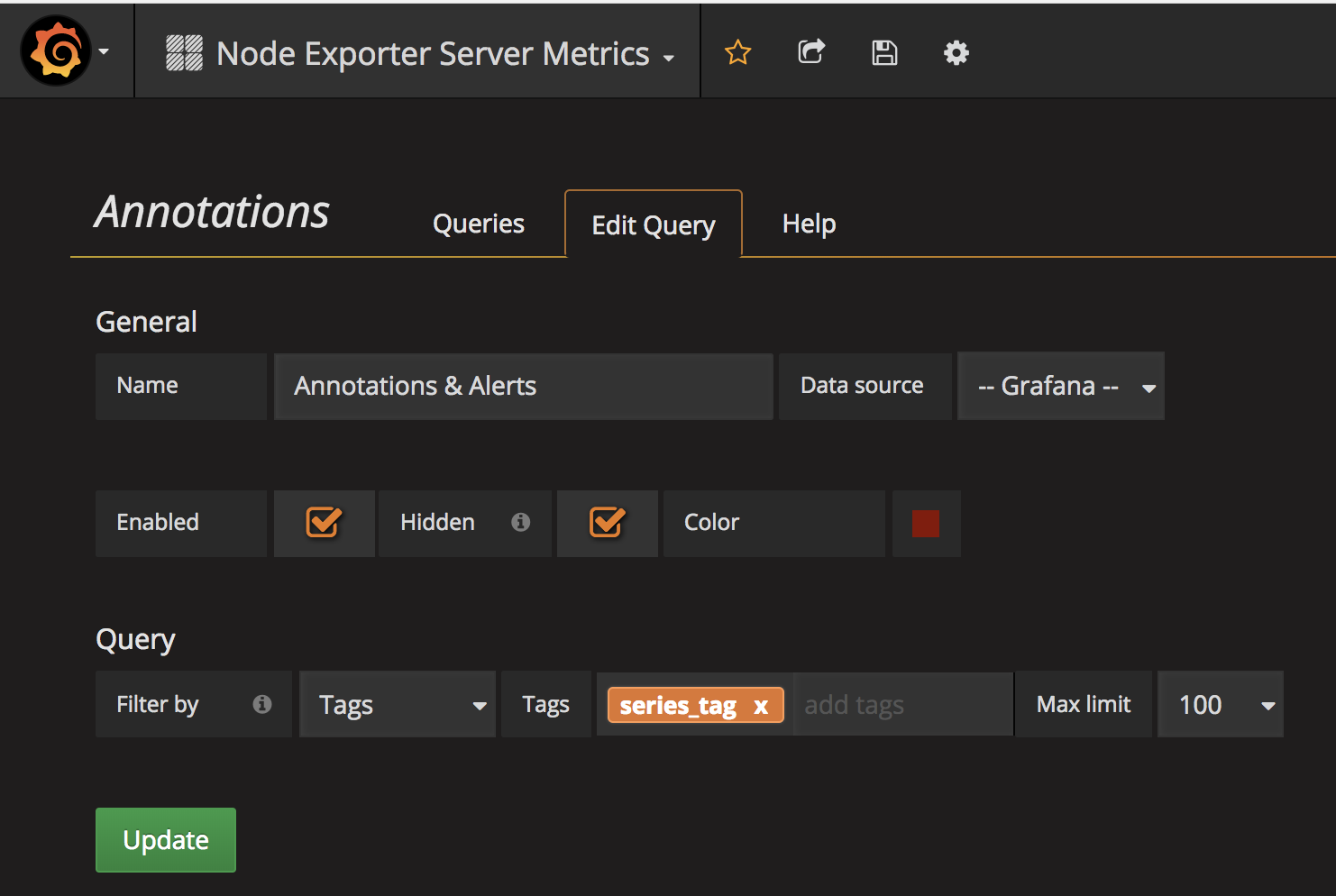The image size is (1336, 896).
Task: Toggle the Hidden checkbox
Action: 607,523
